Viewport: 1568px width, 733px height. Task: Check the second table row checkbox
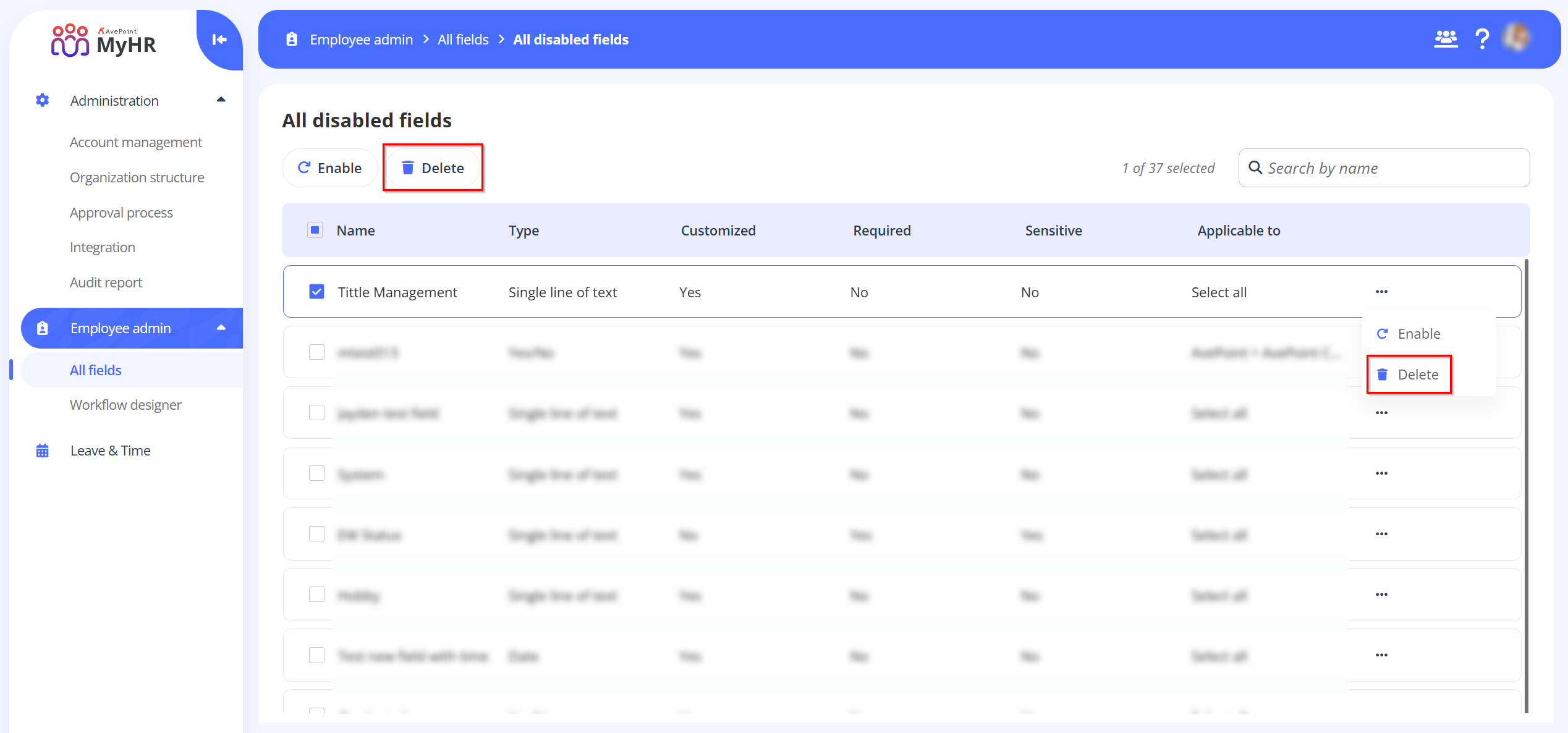[316, 352]
